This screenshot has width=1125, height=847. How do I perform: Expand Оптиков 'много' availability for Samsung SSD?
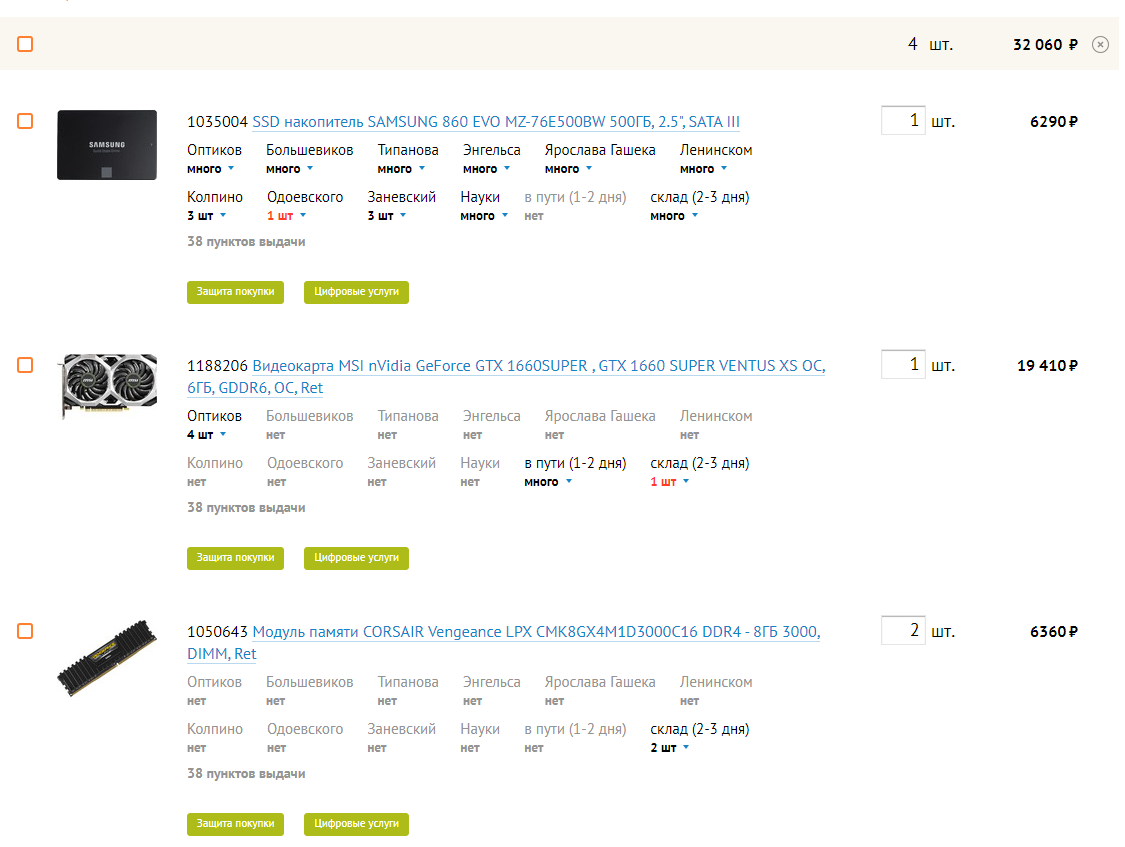211,169
